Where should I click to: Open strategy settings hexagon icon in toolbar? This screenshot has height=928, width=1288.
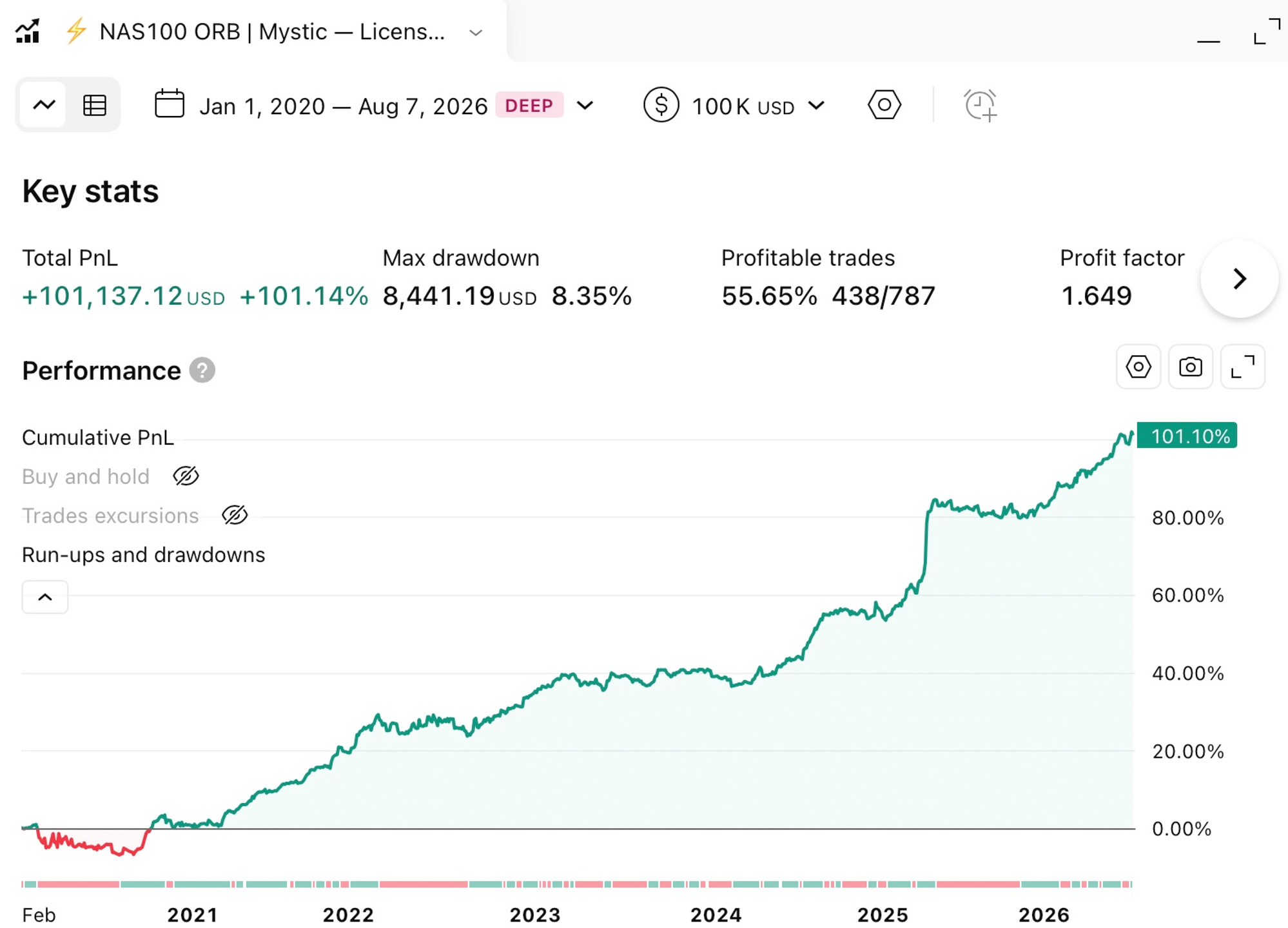[884, 104]
